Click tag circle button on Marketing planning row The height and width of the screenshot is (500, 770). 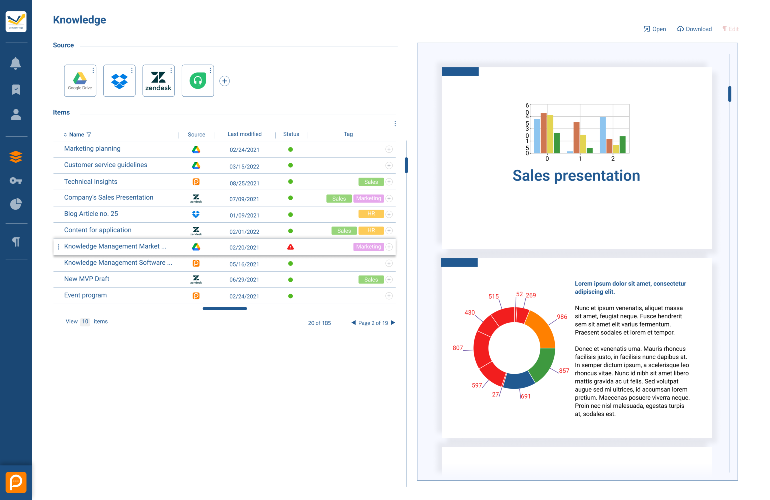pos(389,149)
